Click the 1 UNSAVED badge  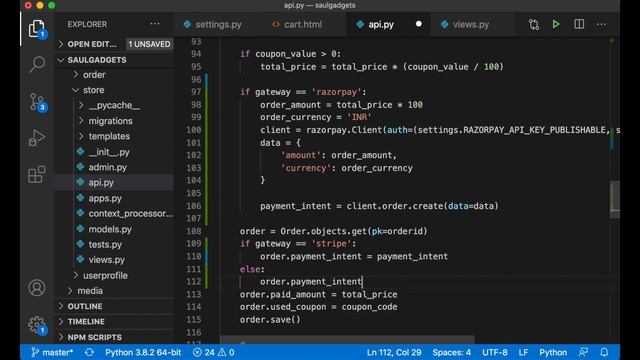(x=149, y=44)
